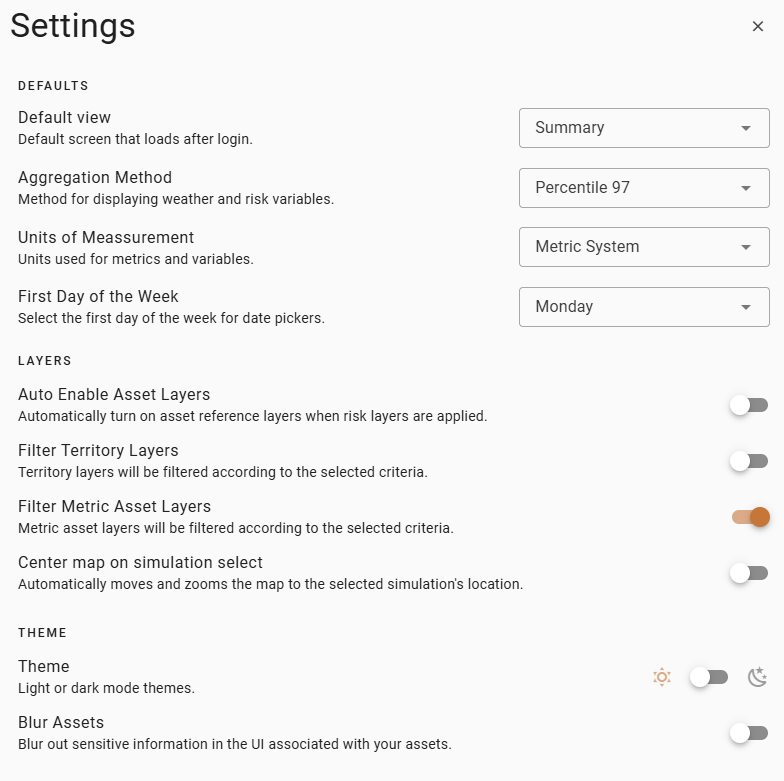Close the Settings dialog with X
The image size is (784, 781).
(758, 27)
